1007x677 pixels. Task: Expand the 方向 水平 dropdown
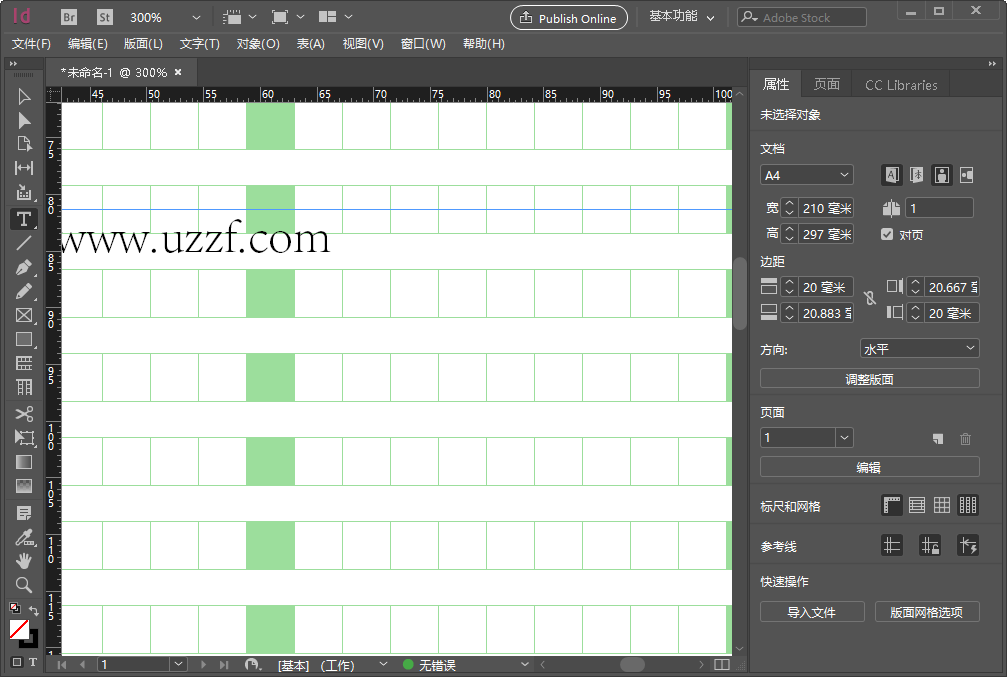(x=919, y=348)
